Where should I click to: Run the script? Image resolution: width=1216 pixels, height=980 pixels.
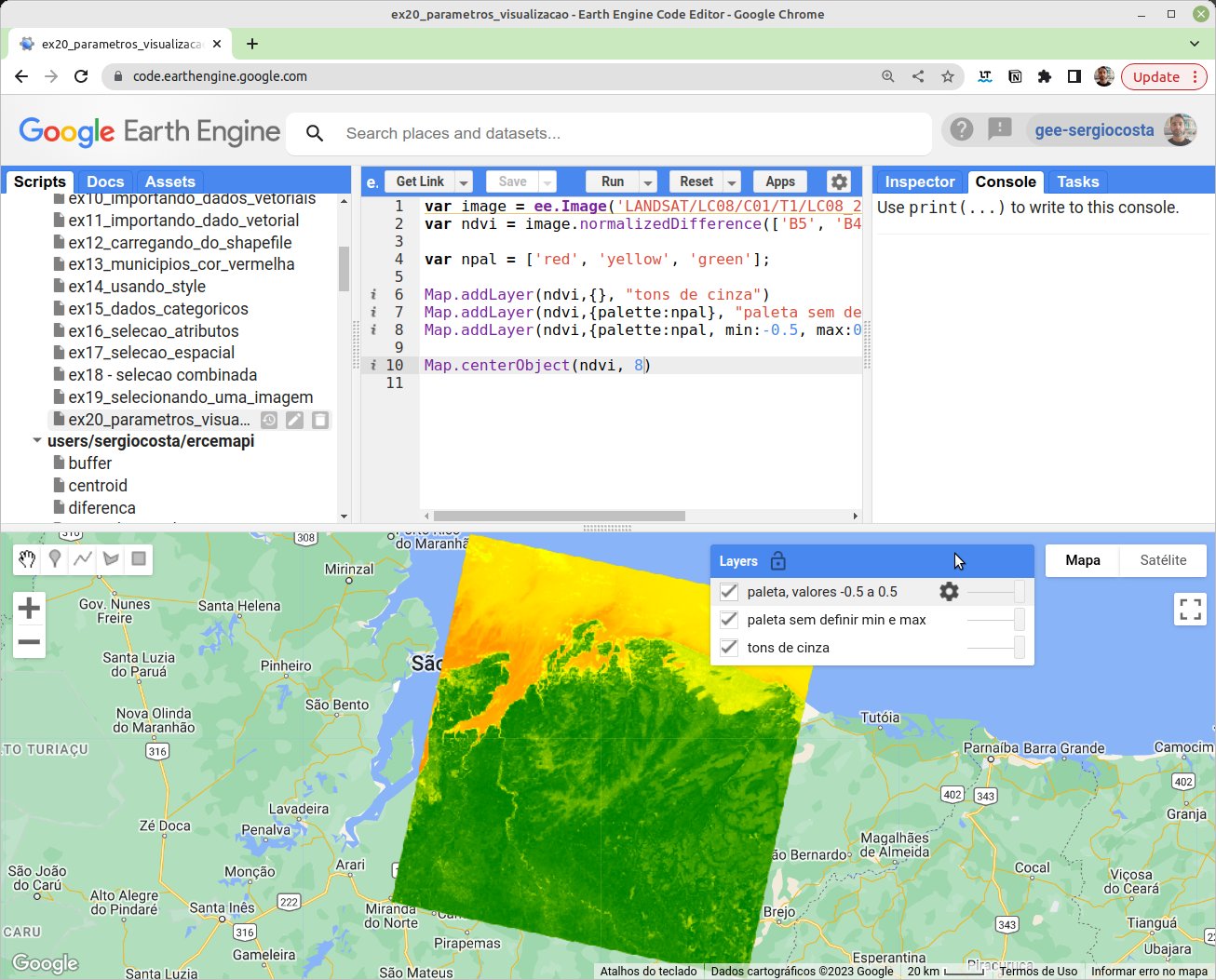point(613,181)
